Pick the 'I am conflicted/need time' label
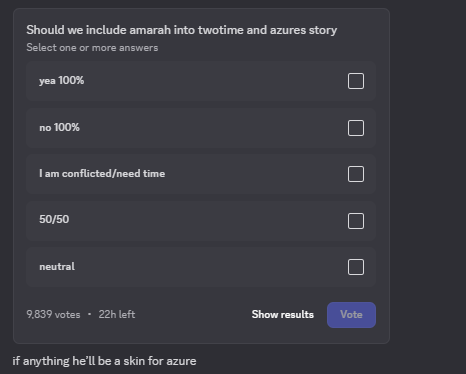Screen dimensions: 466x374 [x=102, y=174]
